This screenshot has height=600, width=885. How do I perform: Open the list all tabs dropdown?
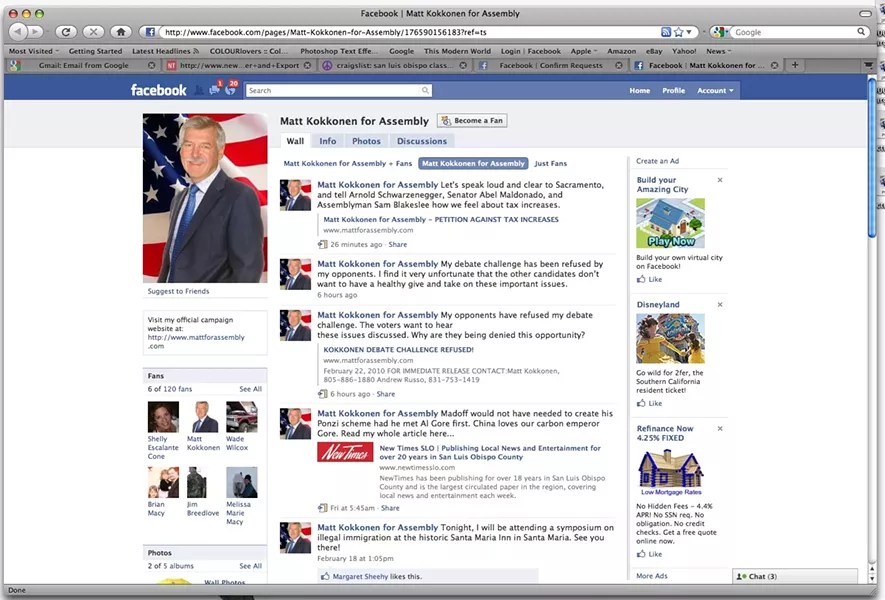tap(869, 65)
